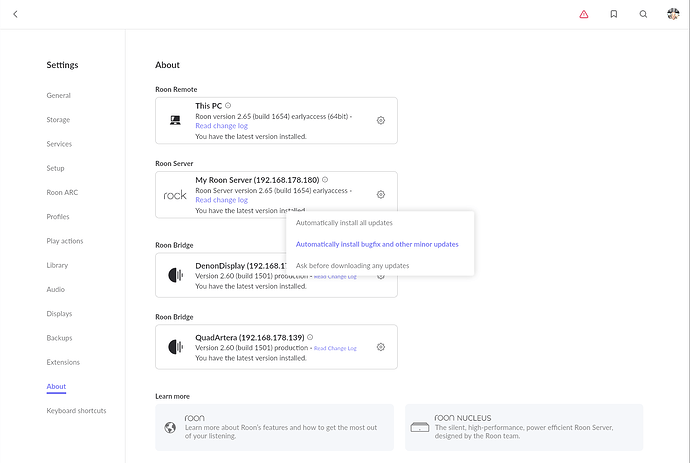Open the Roon Nucleus learn more card

click(x=524, y=427)
